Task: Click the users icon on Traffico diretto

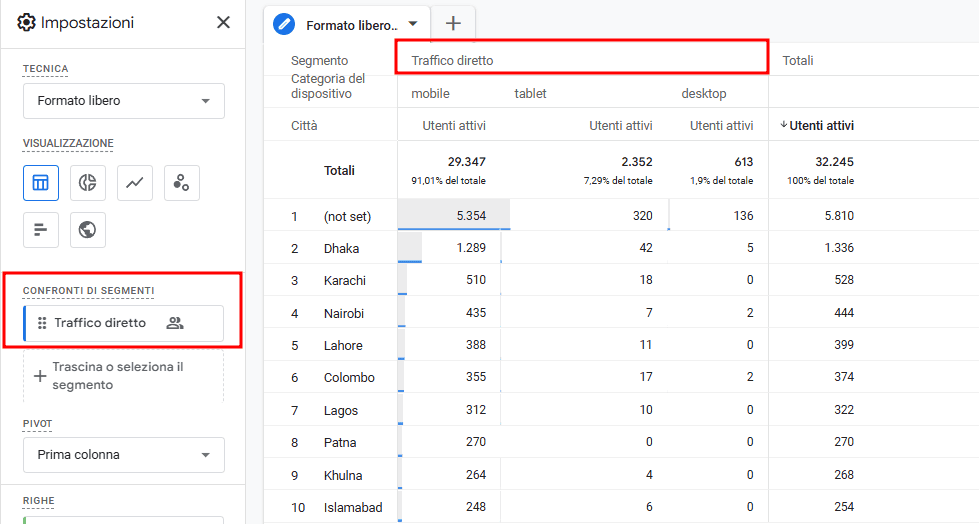Action: click(x=175, y=323)
